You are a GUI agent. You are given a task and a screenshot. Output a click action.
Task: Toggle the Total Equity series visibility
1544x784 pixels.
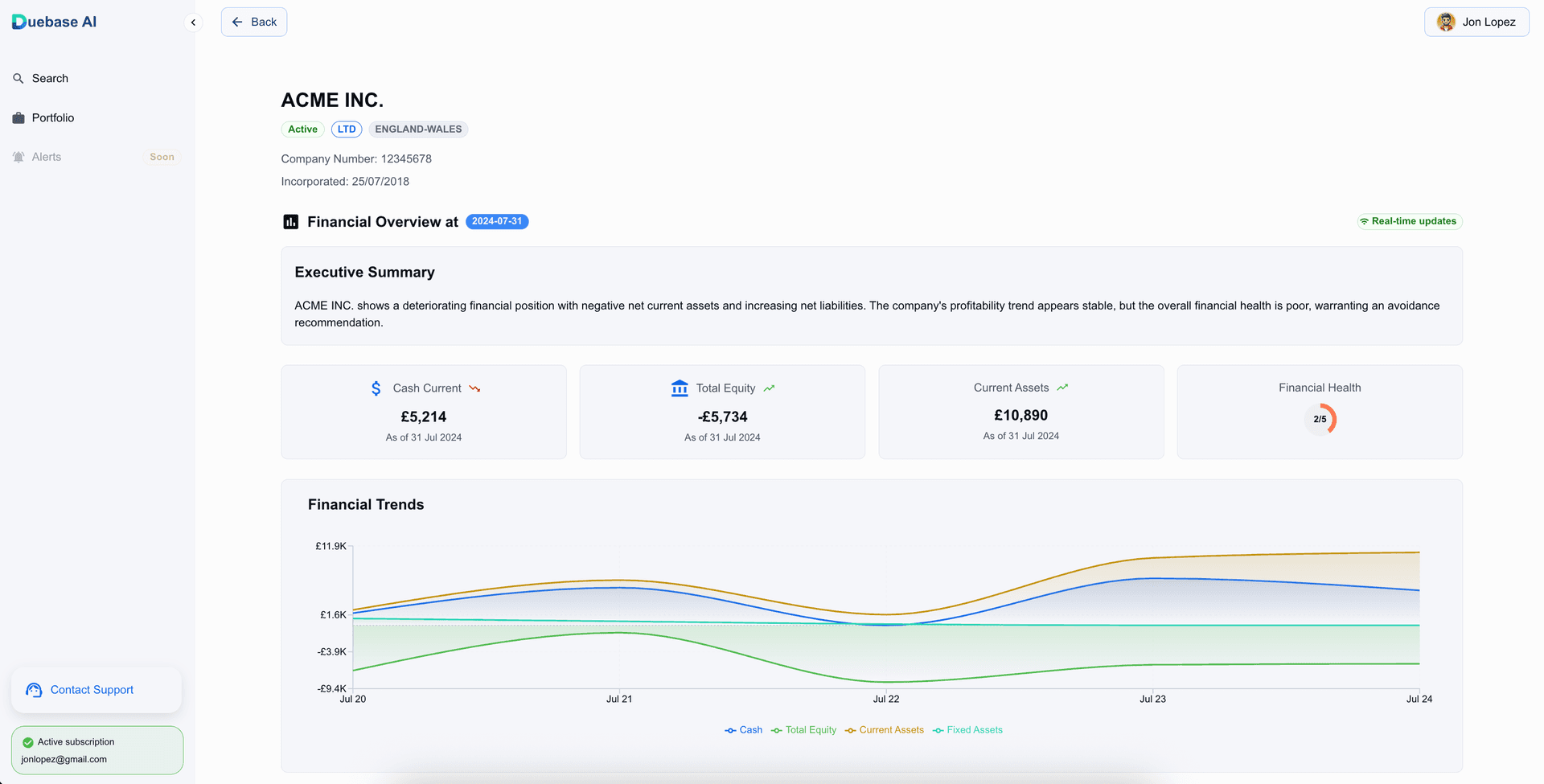click(803, 729)
